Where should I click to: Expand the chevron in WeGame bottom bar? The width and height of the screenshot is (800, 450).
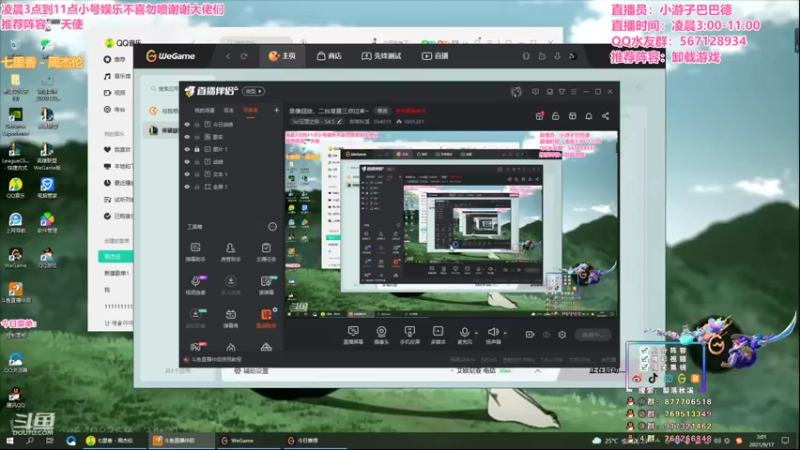click(538, 371)
